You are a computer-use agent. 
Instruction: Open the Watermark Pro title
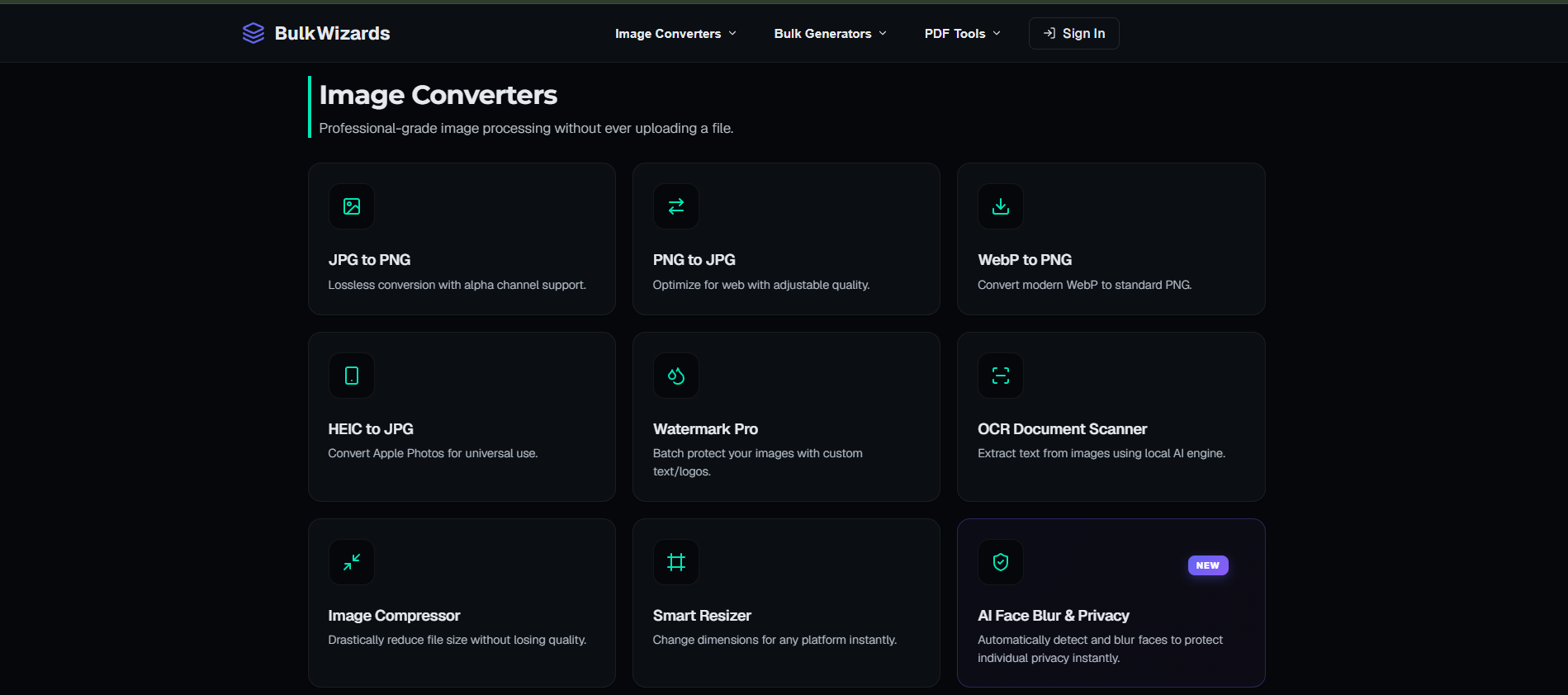[x=705, y=429]
